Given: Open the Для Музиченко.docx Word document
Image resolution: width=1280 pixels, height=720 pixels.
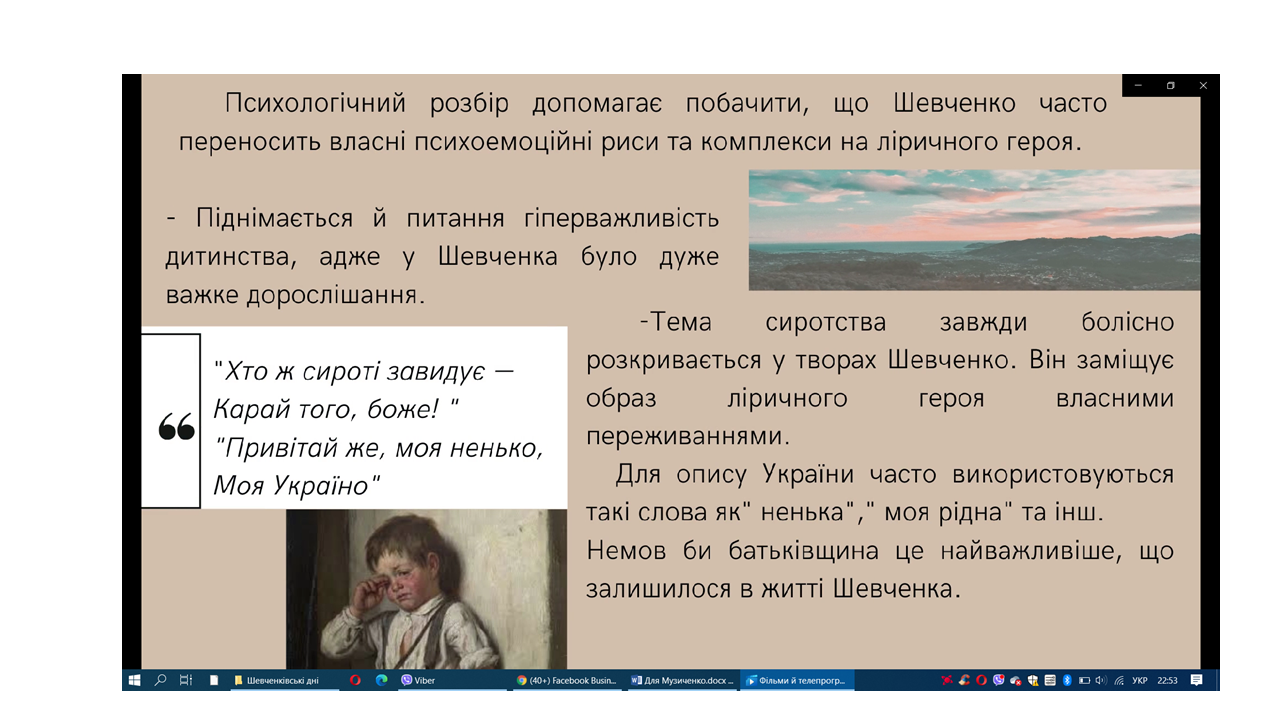Looking at the screenshot, I should tap(683, 680).
